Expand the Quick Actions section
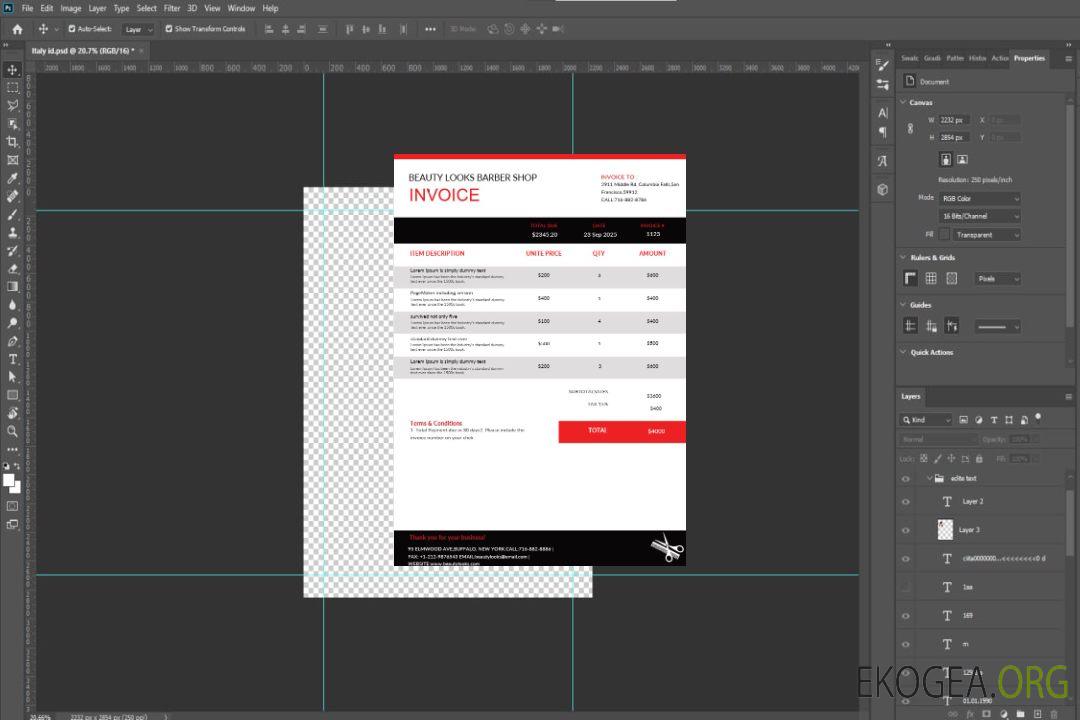The image size is (1080, 720). (903, 352)
